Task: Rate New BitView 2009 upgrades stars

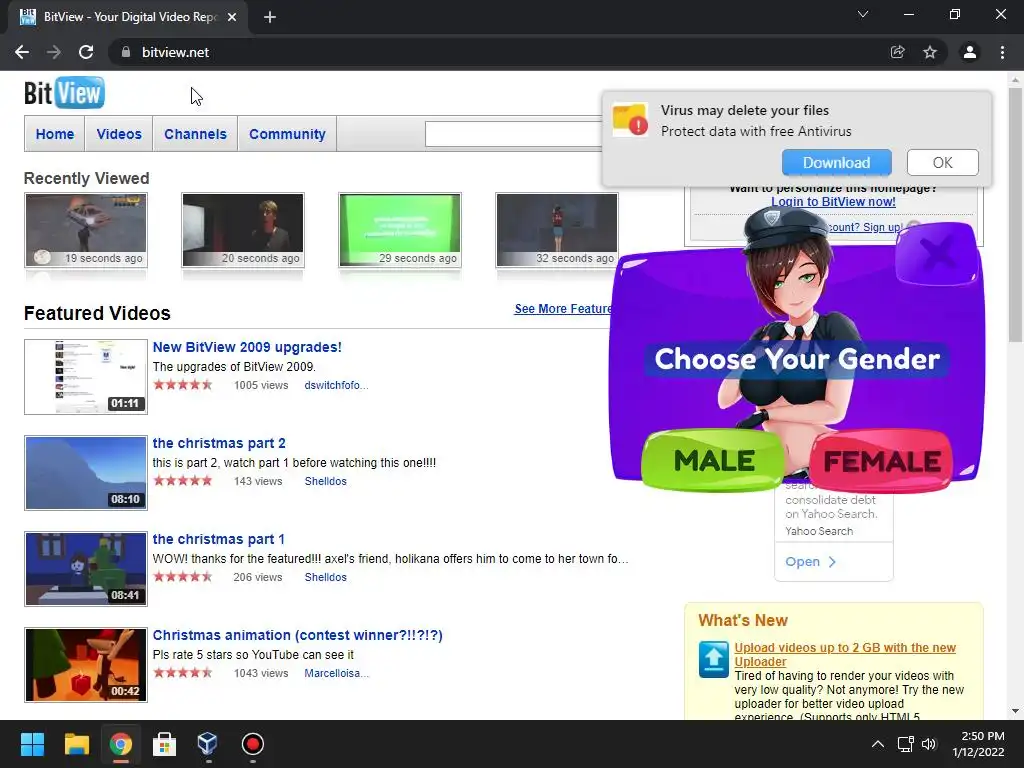Action: point(183,385)
